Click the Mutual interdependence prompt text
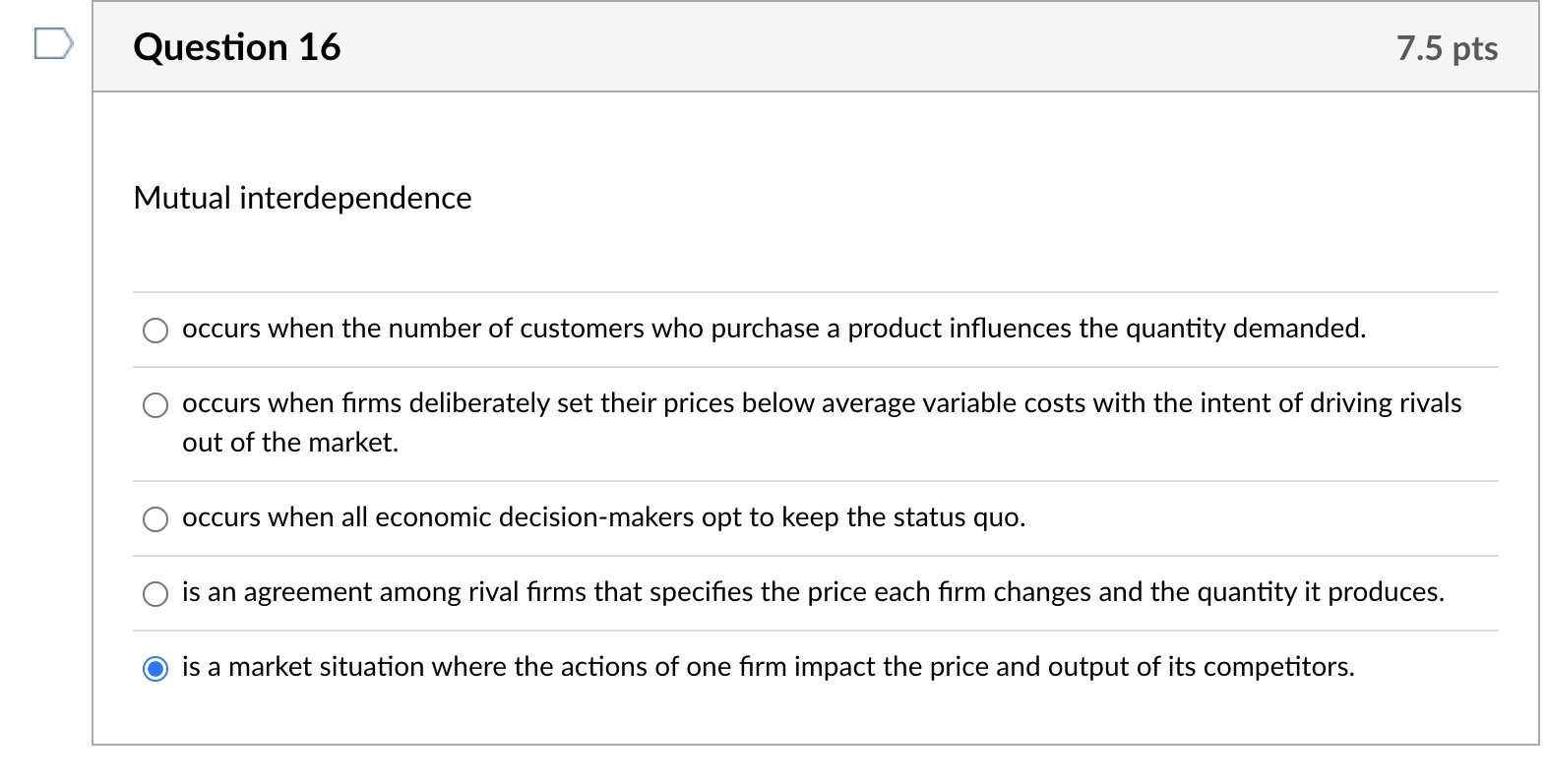The width and height of the screenshot is (1547, 784). click(x=302, y=198)
